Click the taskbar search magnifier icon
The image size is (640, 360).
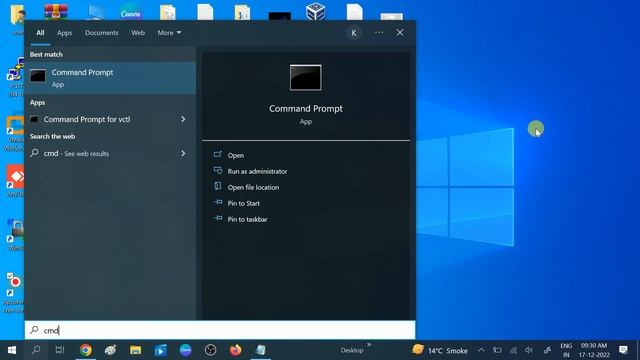coord(36,350)
